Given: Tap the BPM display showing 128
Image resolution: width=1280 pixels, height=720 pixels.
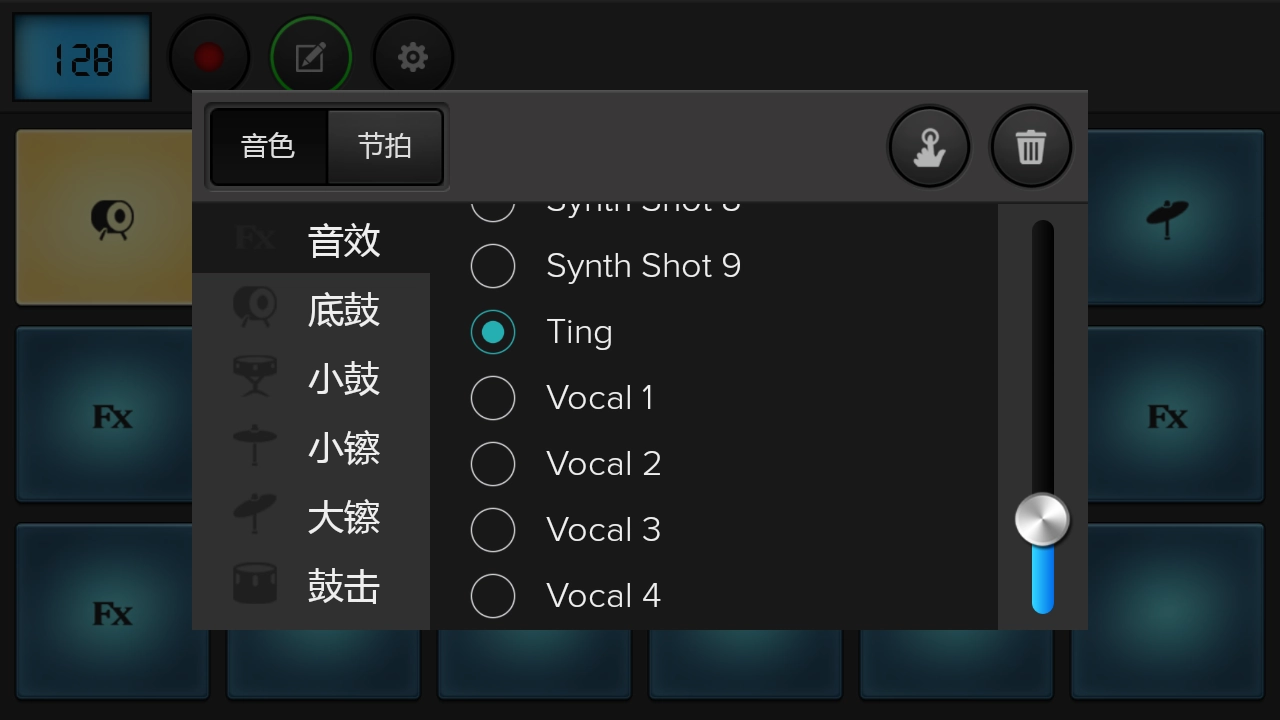Looking at the screenshot, I should click(81, 56).
